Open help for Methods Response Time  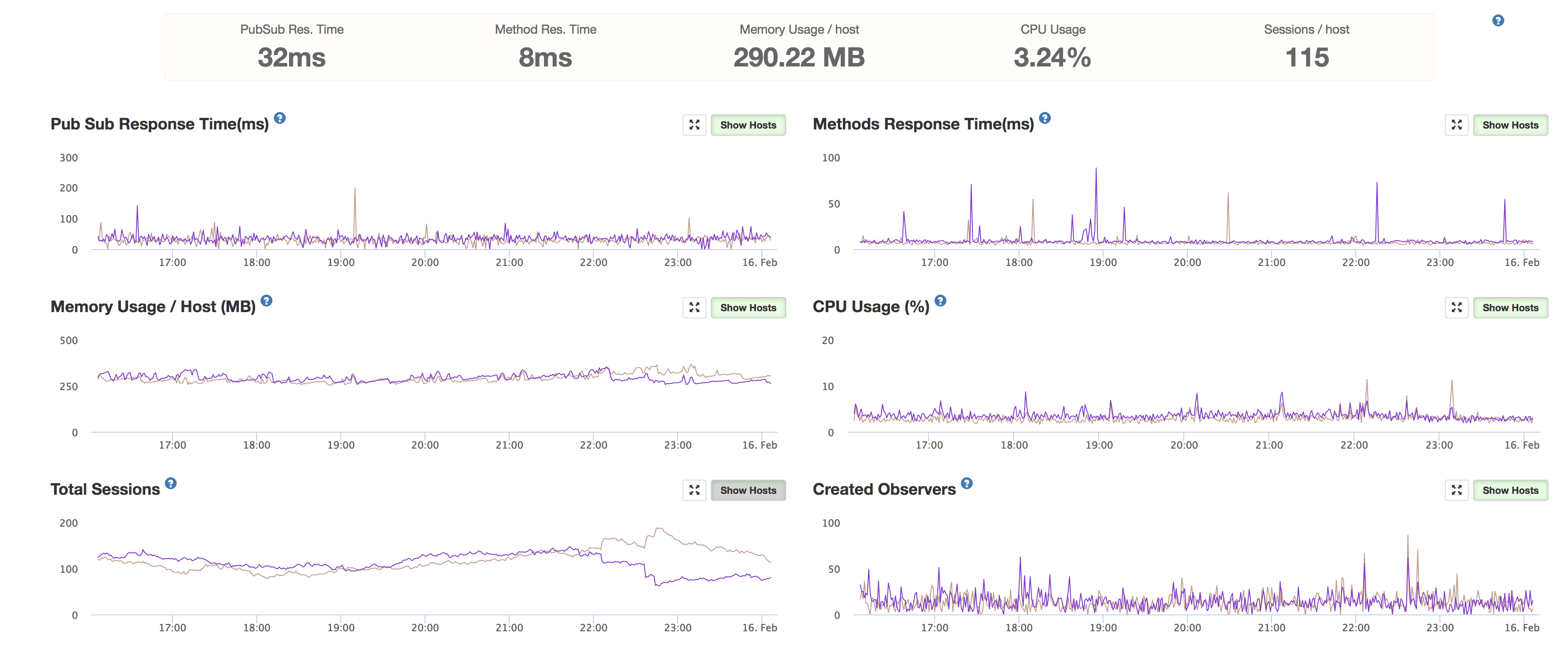pos(1045,118)
